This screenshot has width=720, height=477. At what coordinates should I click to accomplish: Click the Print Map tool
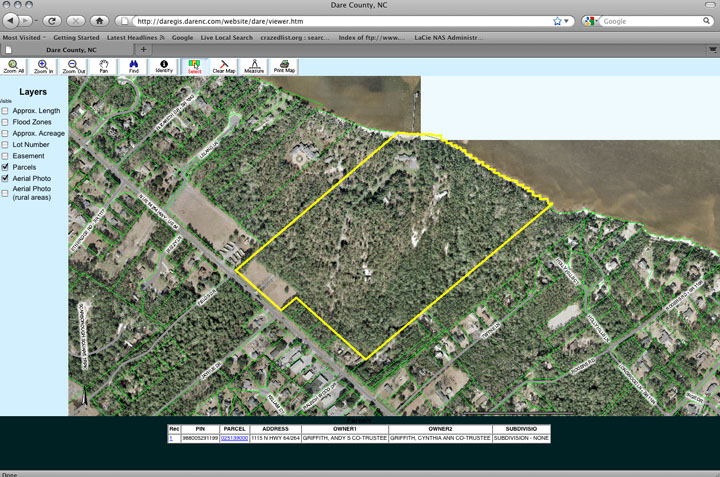(x=284, y=67)
